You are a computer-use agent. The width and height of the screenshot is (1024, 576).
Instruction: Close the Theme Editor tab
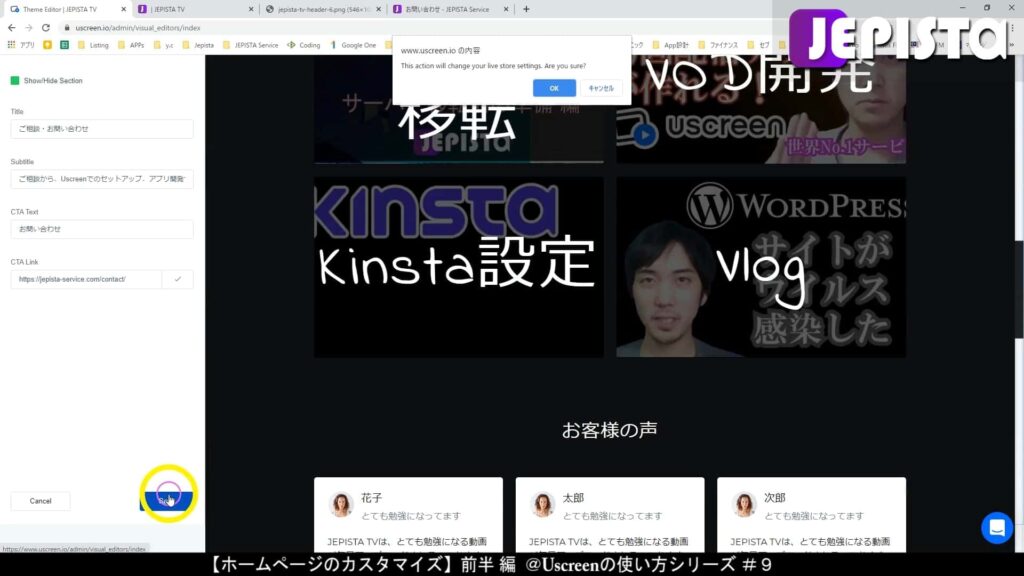click(123, 9)
